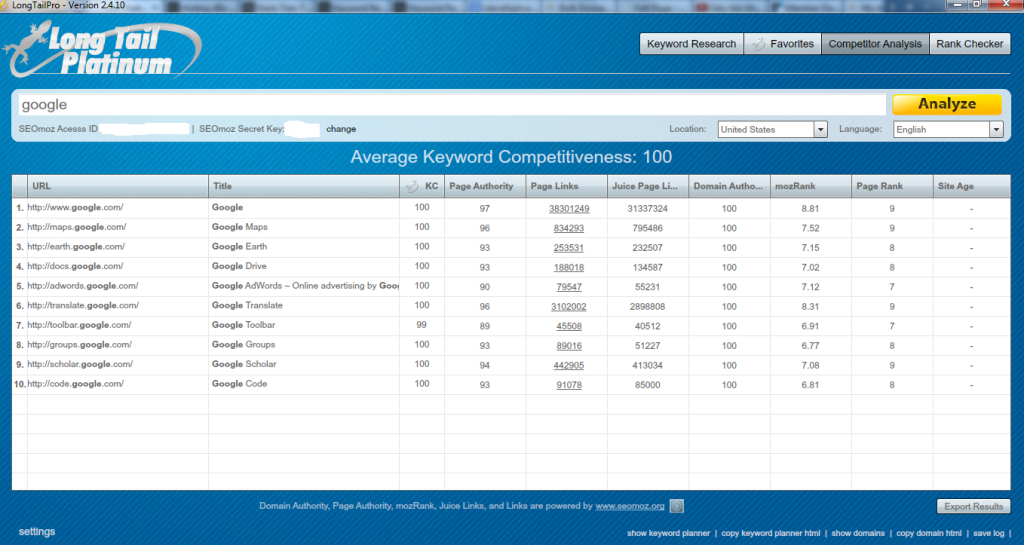Image resolution: width=1024 pixels, height=545 pixels.
Task: Click the Google AdWords title cell
Action: 305,286
